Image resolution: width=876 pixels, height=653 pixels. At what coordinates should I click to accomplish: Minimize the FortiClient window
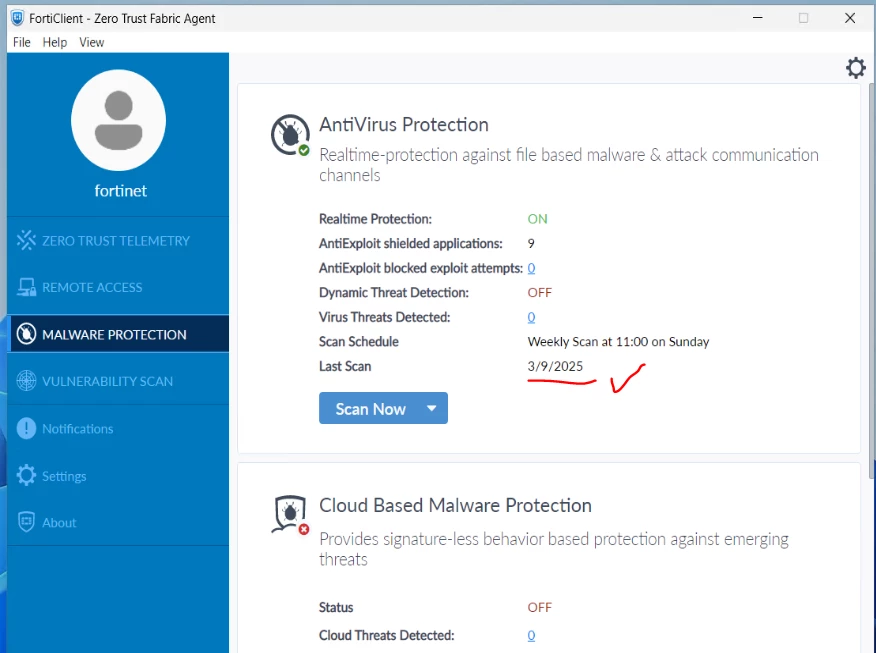(x=758, y=18)
